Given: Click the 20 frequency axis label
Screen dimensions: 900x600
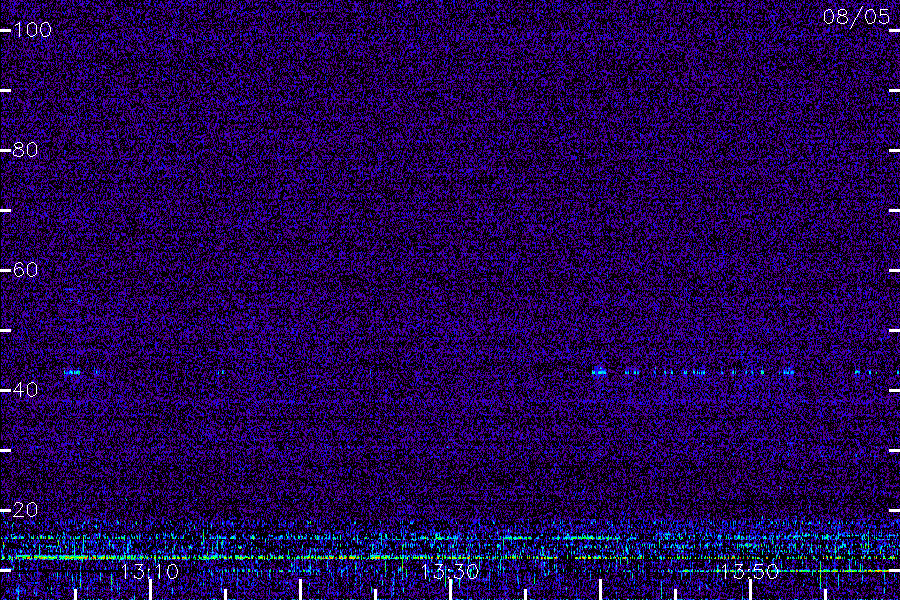Looking at the screenshot, I should (x=25, y=510).
